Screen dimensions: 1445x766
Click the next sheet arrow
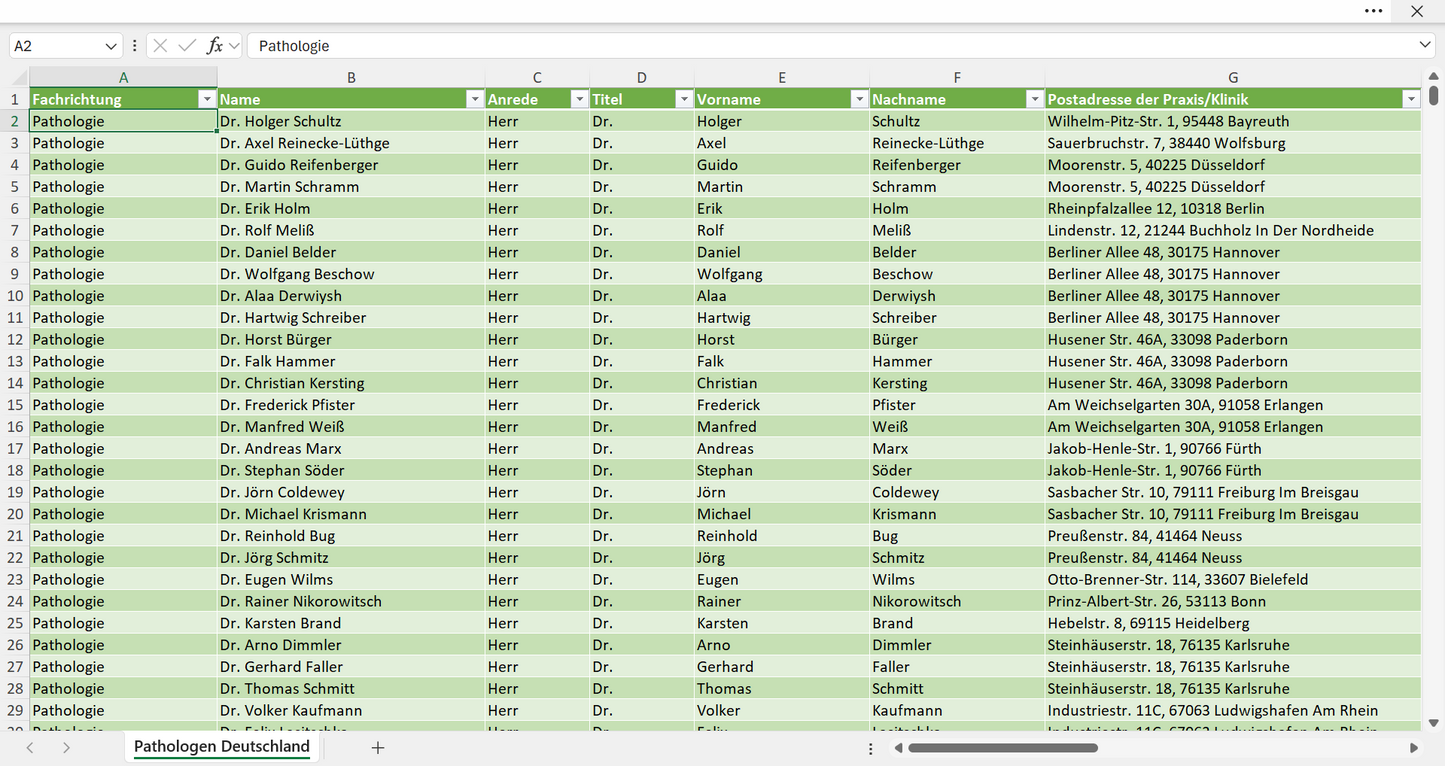click(66, 747)
